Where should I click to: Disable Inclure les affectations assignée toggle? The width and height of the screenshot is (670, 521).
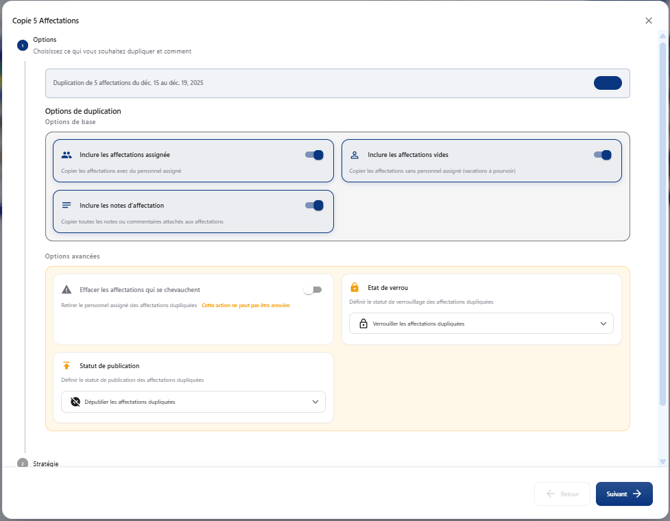(x=314, y=155)
